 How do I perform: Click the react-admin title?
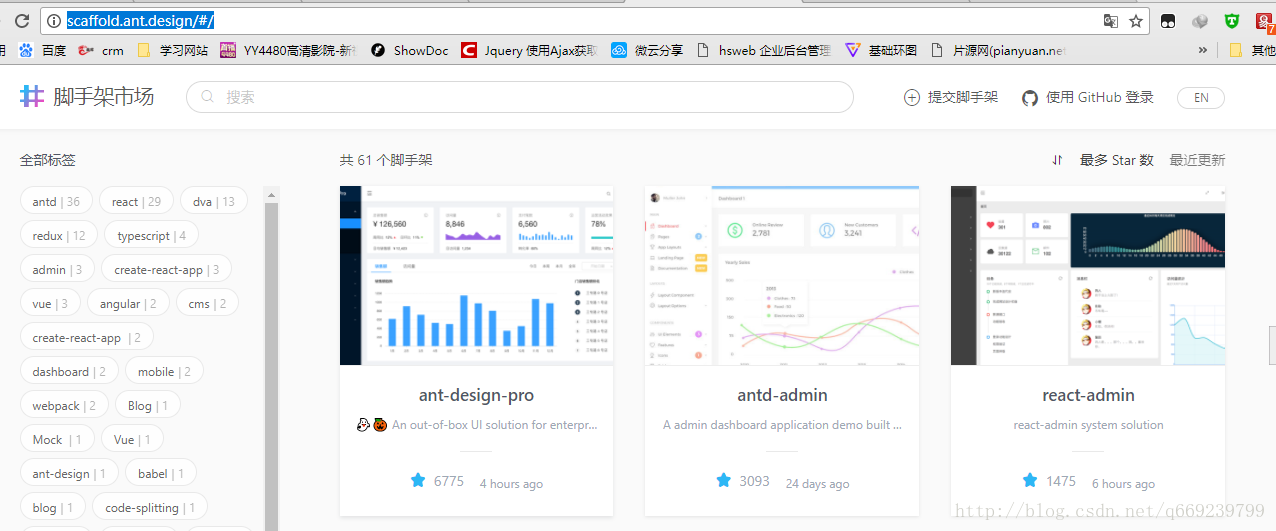click(1088, 395)
